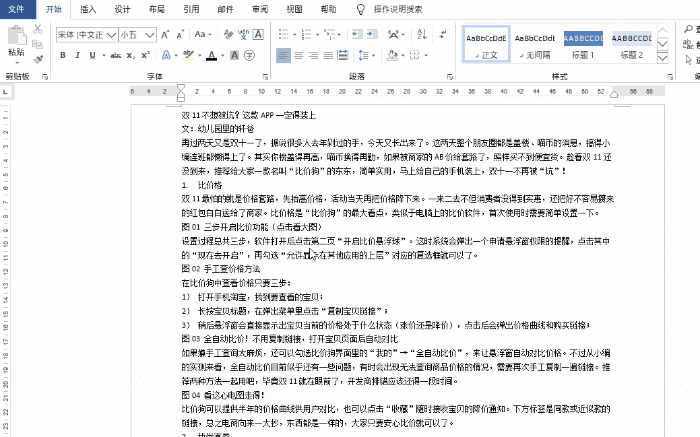
Task: Click the Select cursor icon in editing group
Action: tap(689, 59)
